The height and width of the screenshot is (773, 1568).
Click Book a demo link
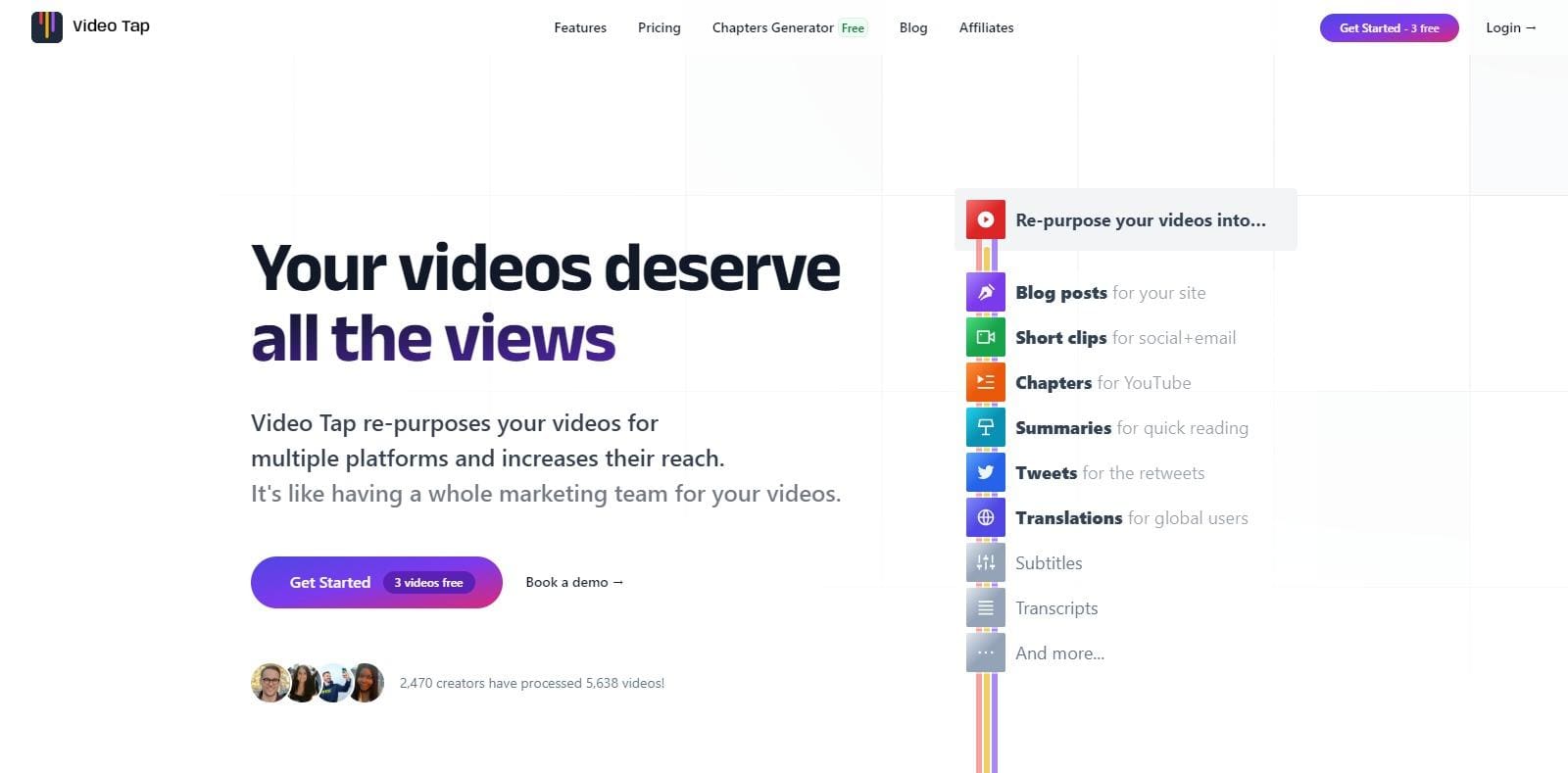(574, 582)
